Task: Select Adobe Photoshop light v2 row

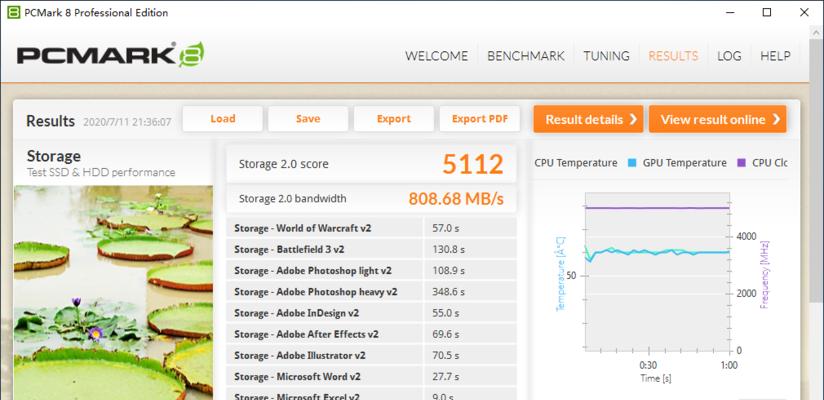Action: (371, 271)
